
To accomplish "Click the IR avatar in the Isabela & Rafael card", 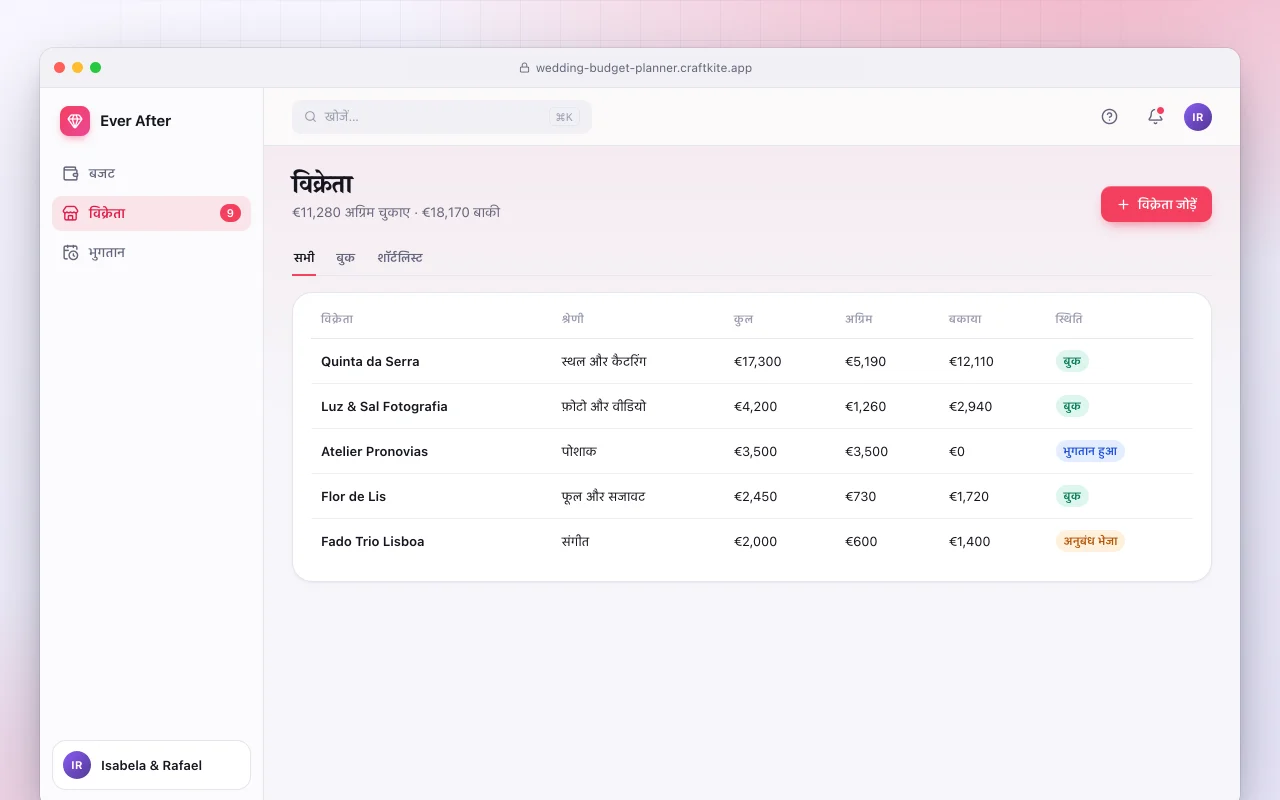I will pos(77,765).
